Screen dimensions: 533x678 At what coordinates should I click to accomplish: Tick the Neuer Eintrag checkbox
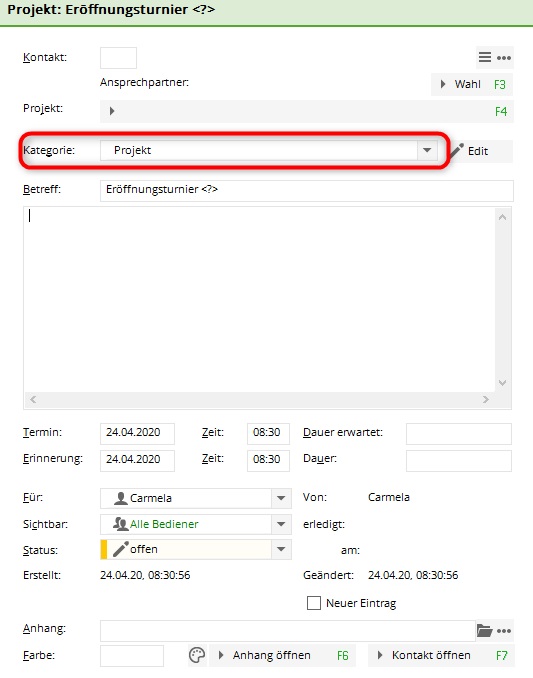pos(314,603)
